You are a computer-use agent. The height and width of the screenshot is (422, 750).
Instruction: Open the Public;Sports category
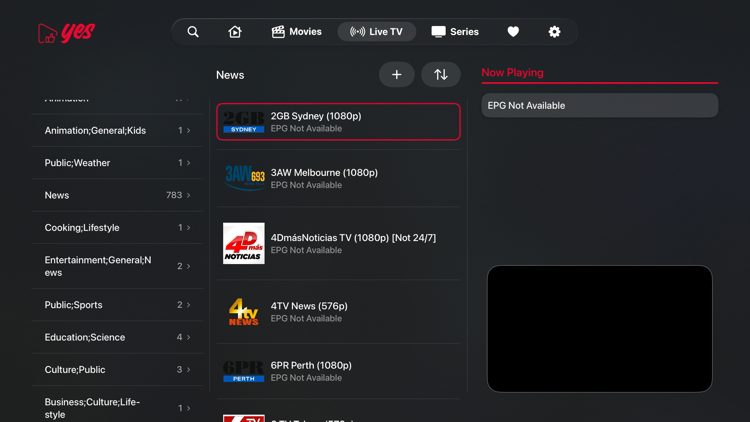[118, 305]
